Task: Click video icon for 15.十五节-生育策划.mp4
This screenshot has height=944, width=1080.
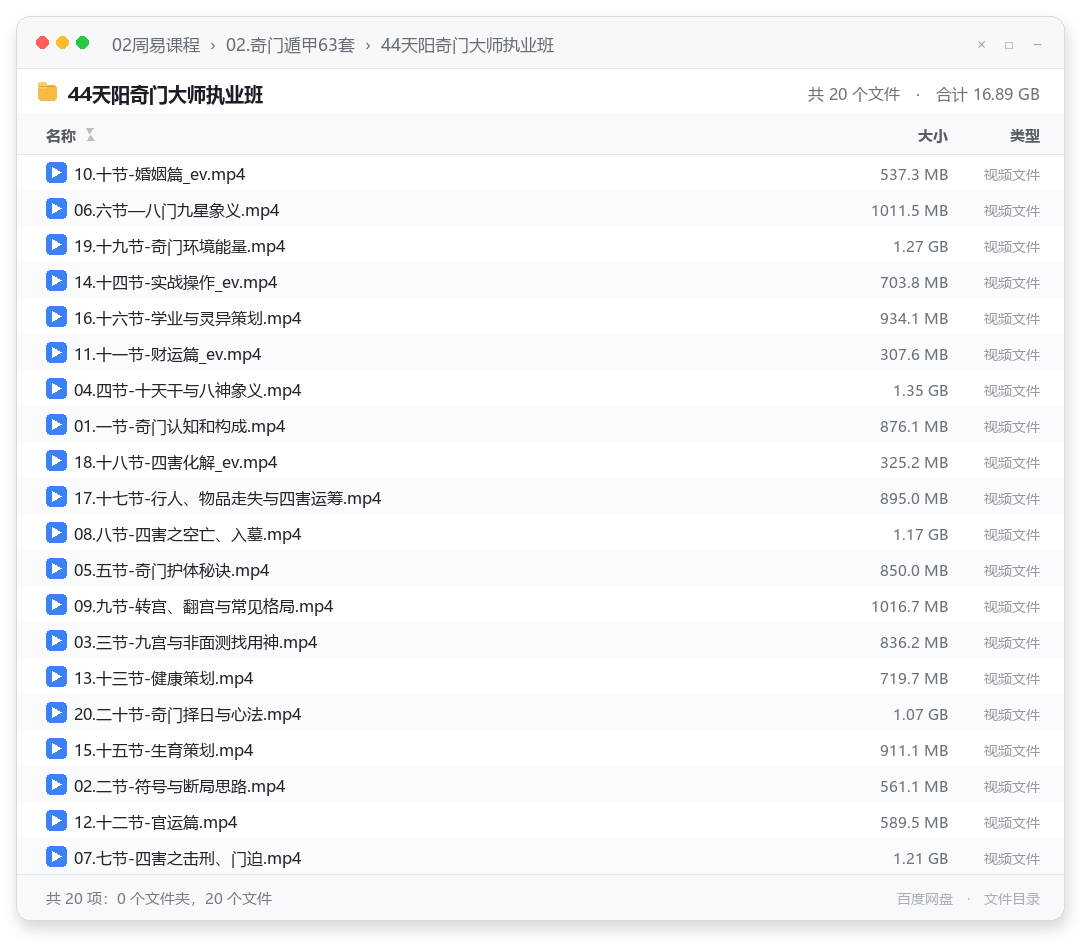Action: 56,748
